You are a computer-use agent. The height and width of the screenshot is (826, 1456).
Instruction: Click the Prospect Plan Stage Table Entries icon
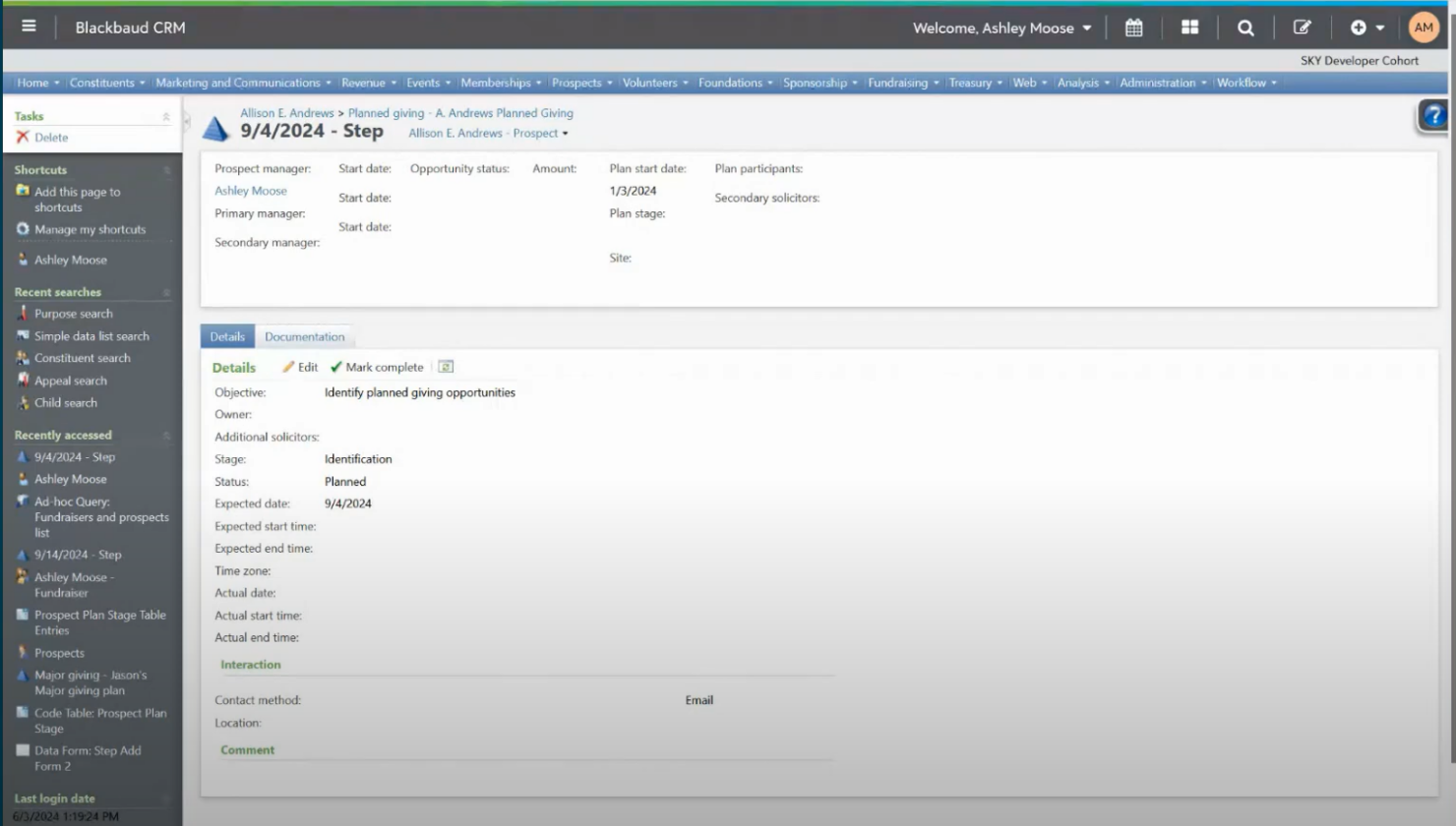pos(23,615)
